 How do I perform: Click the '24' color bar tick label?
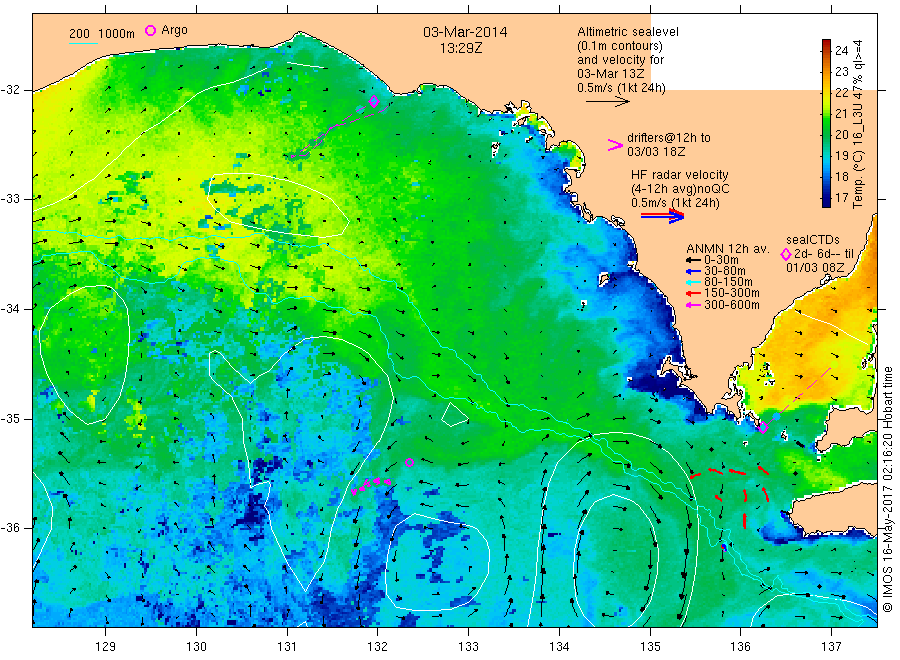[x=841, y=51]
